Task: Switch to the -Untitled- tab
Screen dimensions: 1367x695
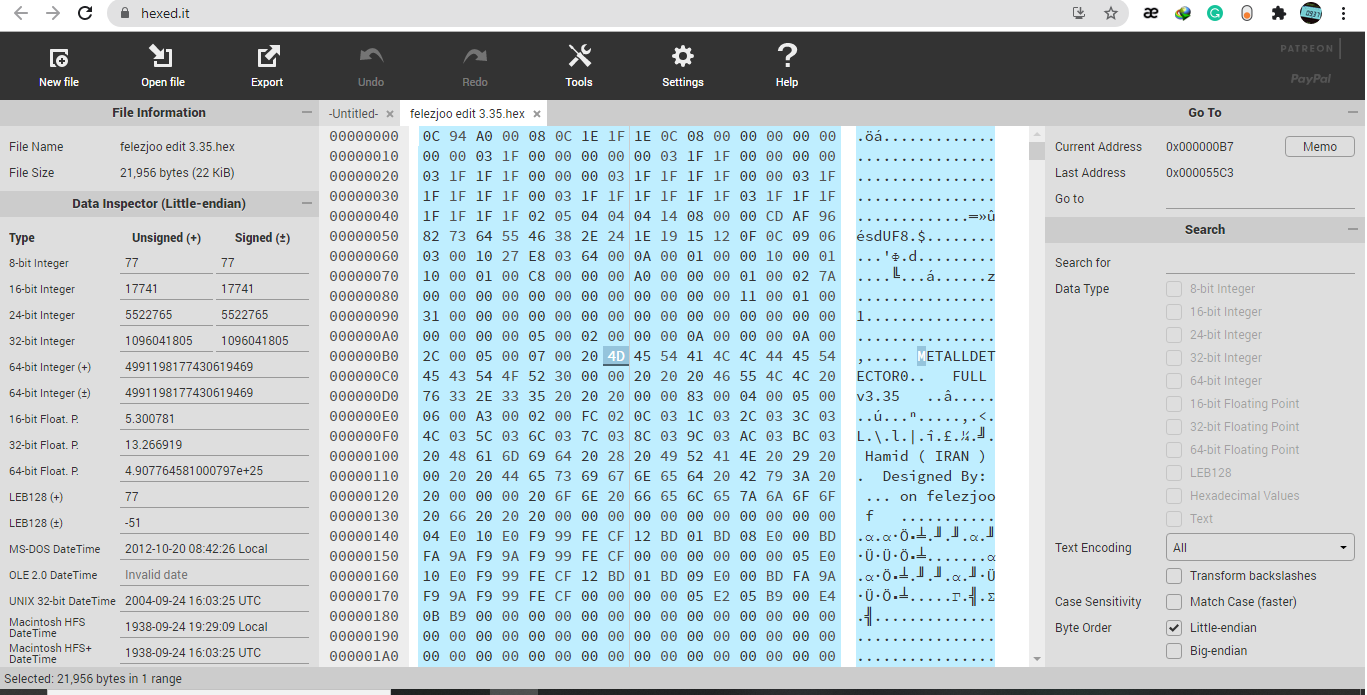Action: (x=353, y=114)
